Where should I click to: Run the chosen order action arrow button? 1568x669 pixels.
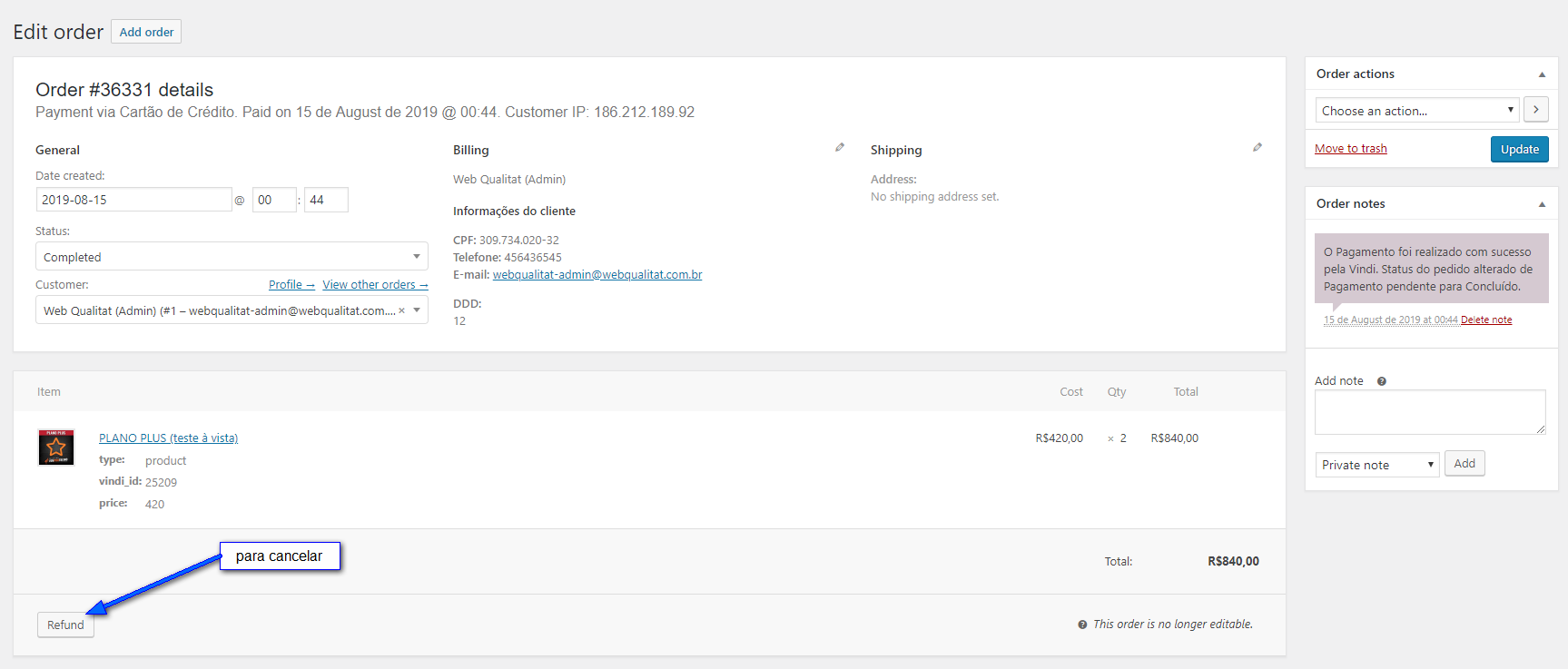1535,110
